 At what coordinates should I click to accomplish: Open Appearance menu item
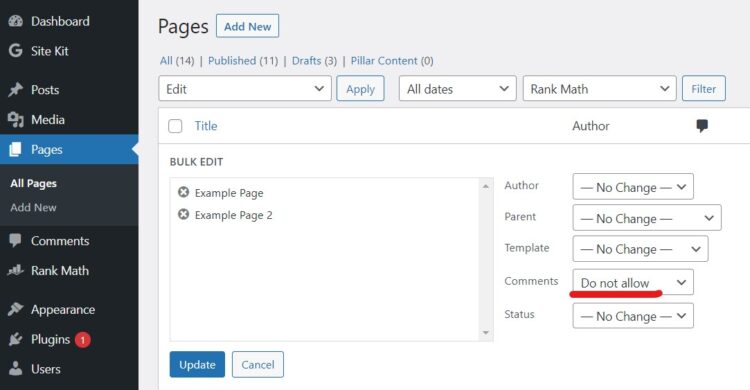[x=63, y=310]
